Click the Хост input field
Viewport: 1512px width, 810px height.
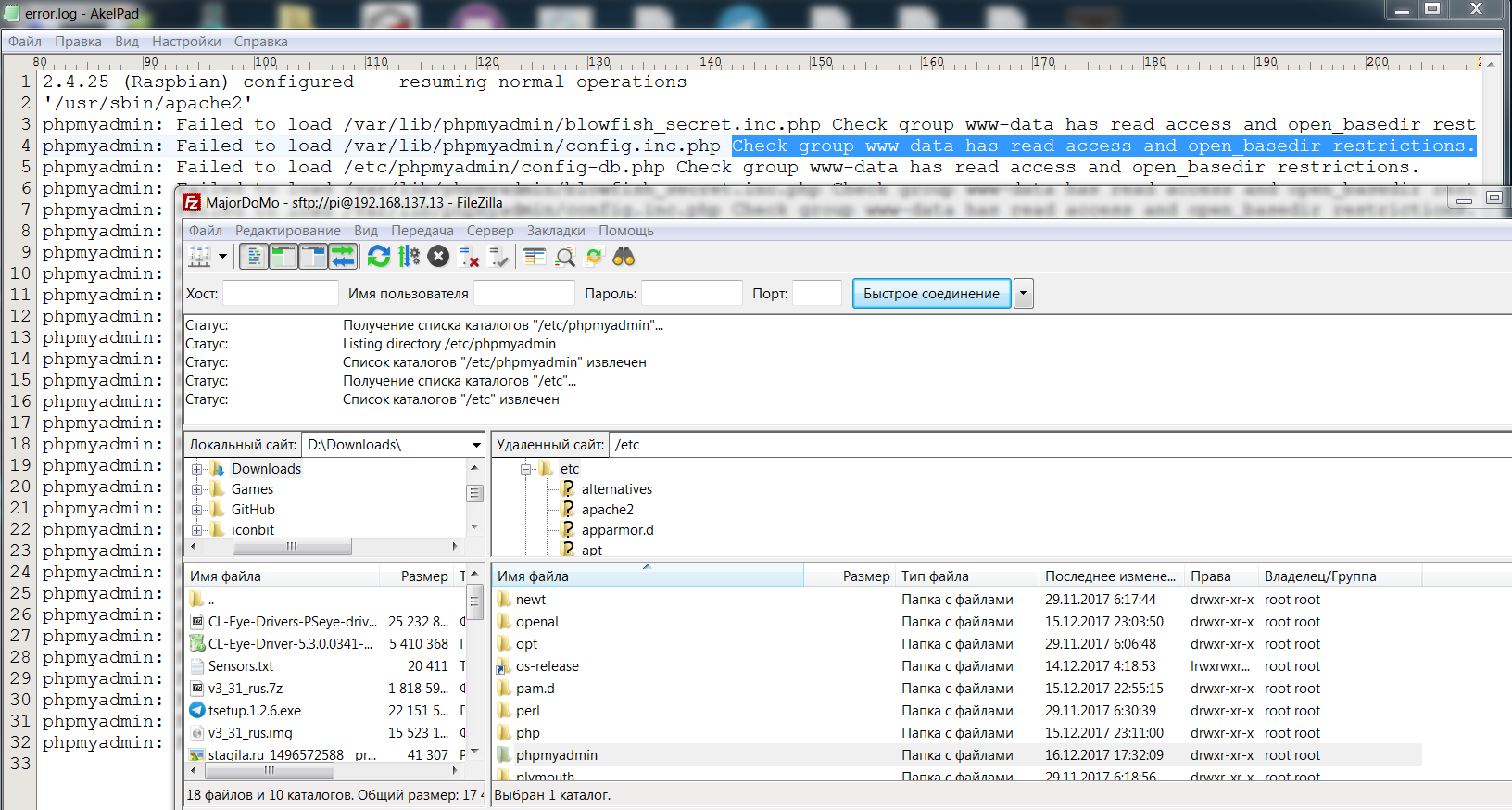[x=280, y=294]
